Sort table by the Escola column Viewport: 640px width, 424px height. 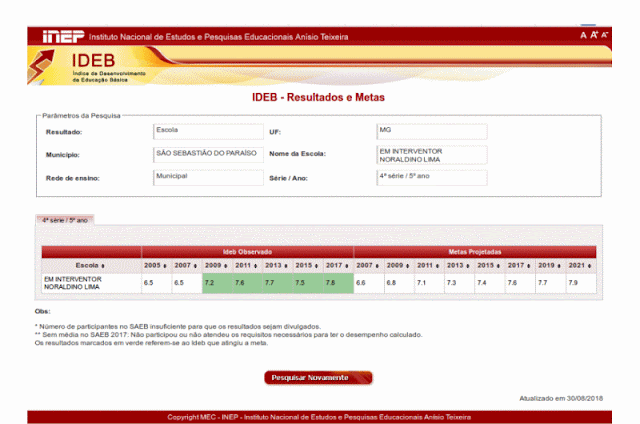coord(91,265)
